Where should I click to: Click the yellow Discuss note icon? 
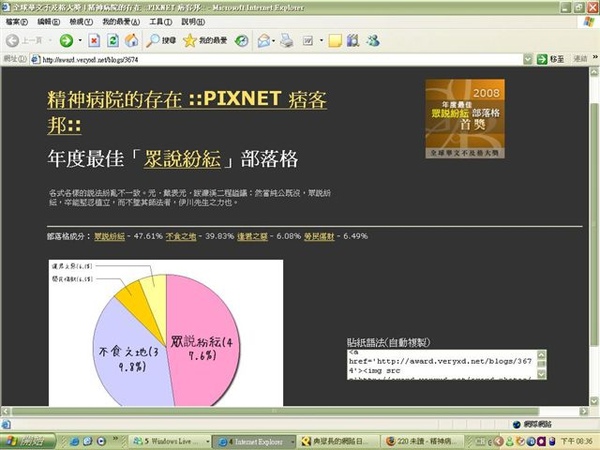click(335, 41)
